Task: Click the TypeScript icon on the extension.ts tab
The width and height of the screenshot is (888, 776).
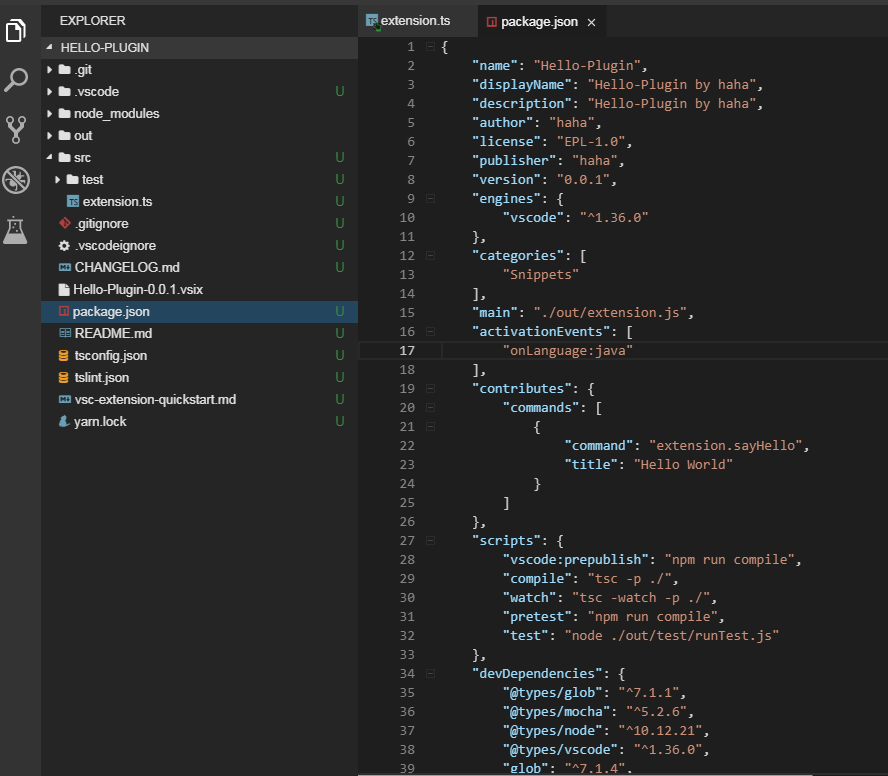Action: click(x=371, y=19)
